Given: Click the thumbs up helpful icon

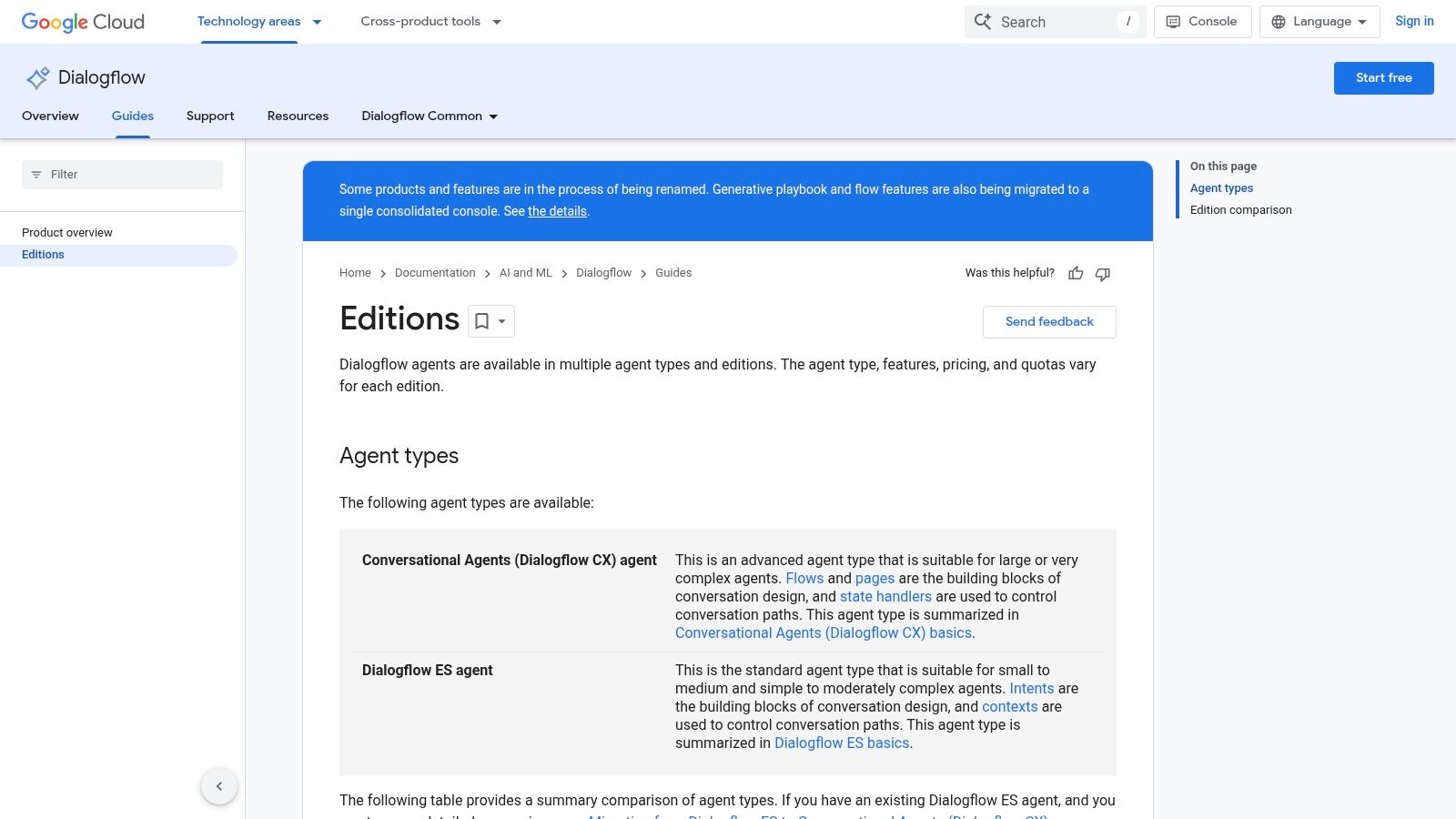Looking at the screenshot, I should 1076,273.
